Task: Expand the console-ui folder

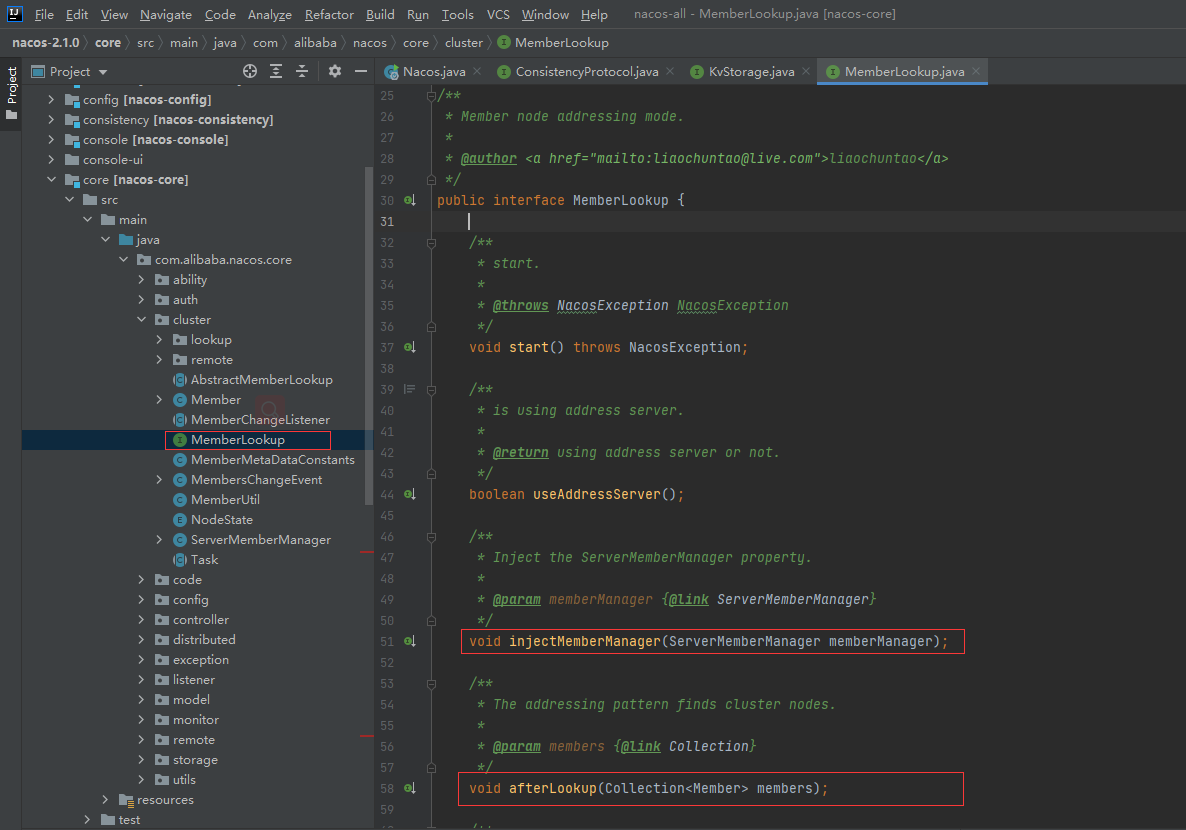Action: tap(51, 160)
